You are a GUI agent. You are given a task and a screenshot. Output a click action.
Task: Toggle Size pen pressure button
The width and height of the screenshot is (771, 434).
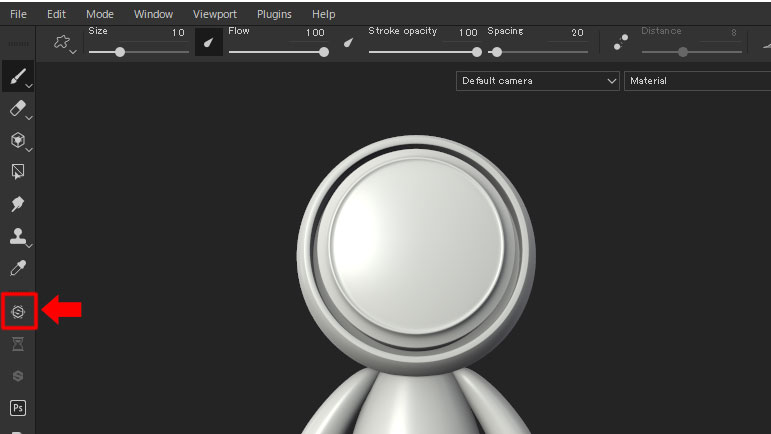coord(208,42)
